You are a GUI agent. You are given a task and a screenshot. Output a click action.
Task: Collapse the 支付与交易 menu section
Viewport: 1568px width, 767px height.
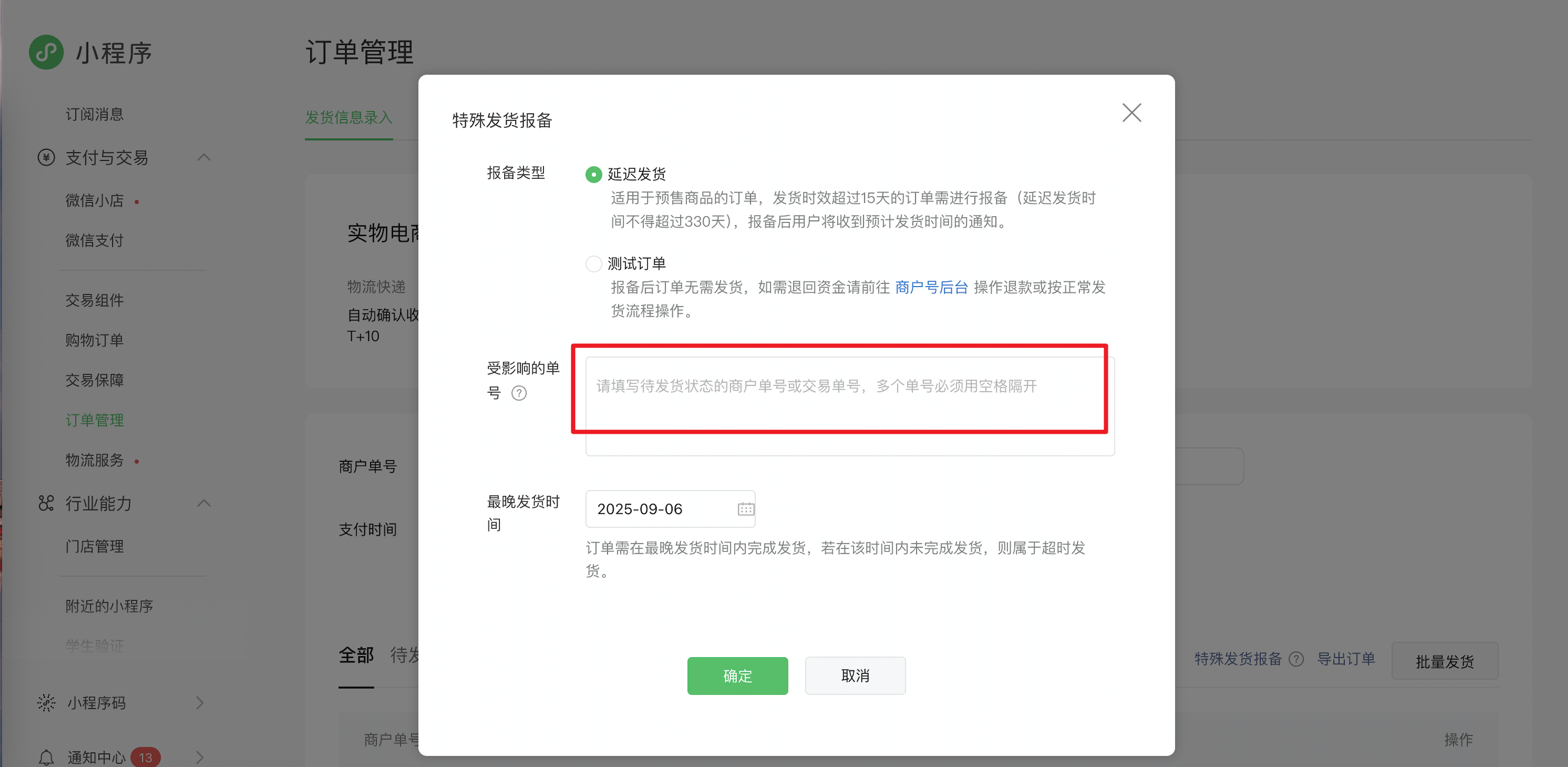204,157
